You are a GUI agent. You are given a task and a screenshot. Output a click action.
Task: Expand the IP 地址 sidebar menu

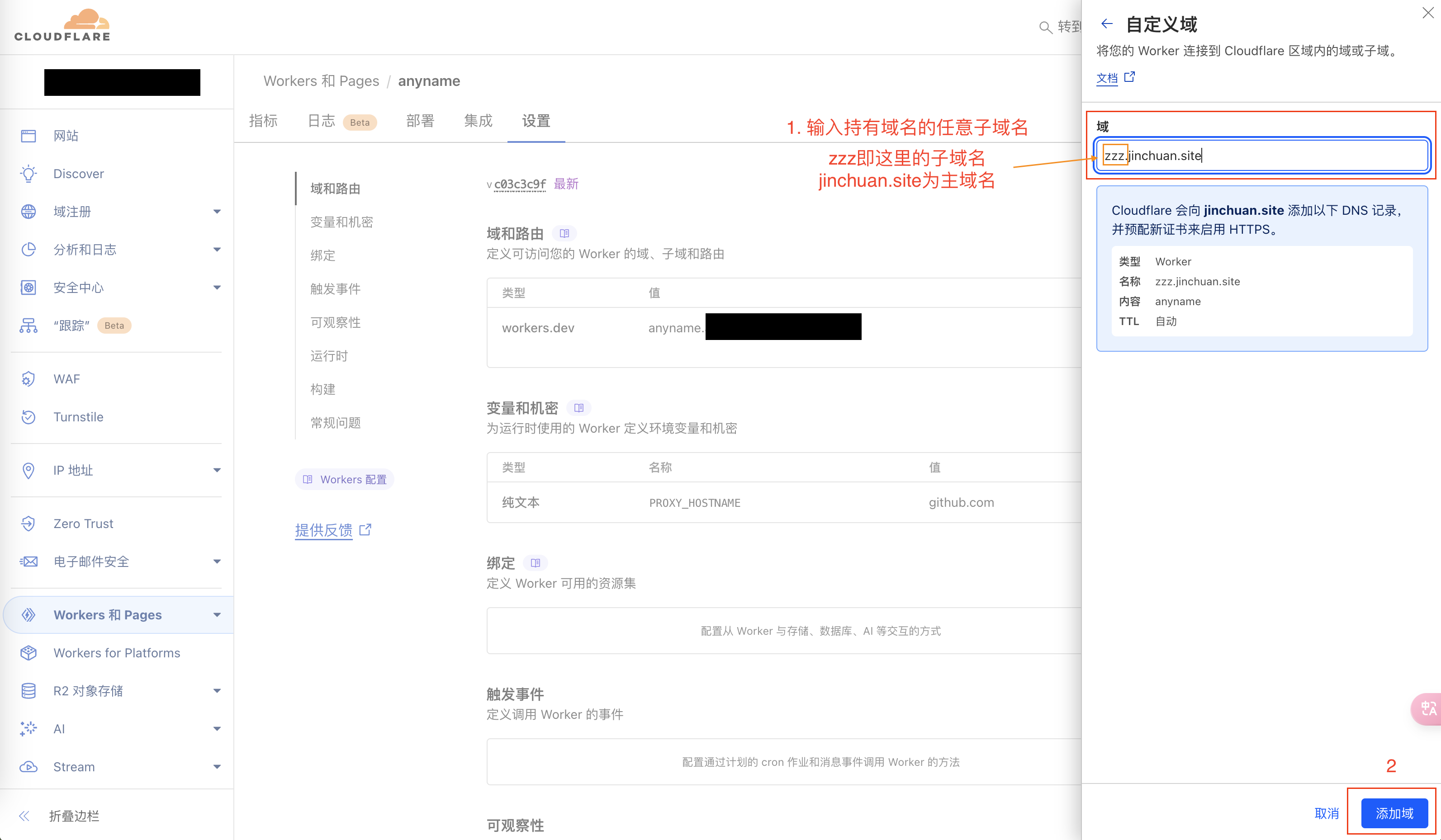tap(217, 470)
